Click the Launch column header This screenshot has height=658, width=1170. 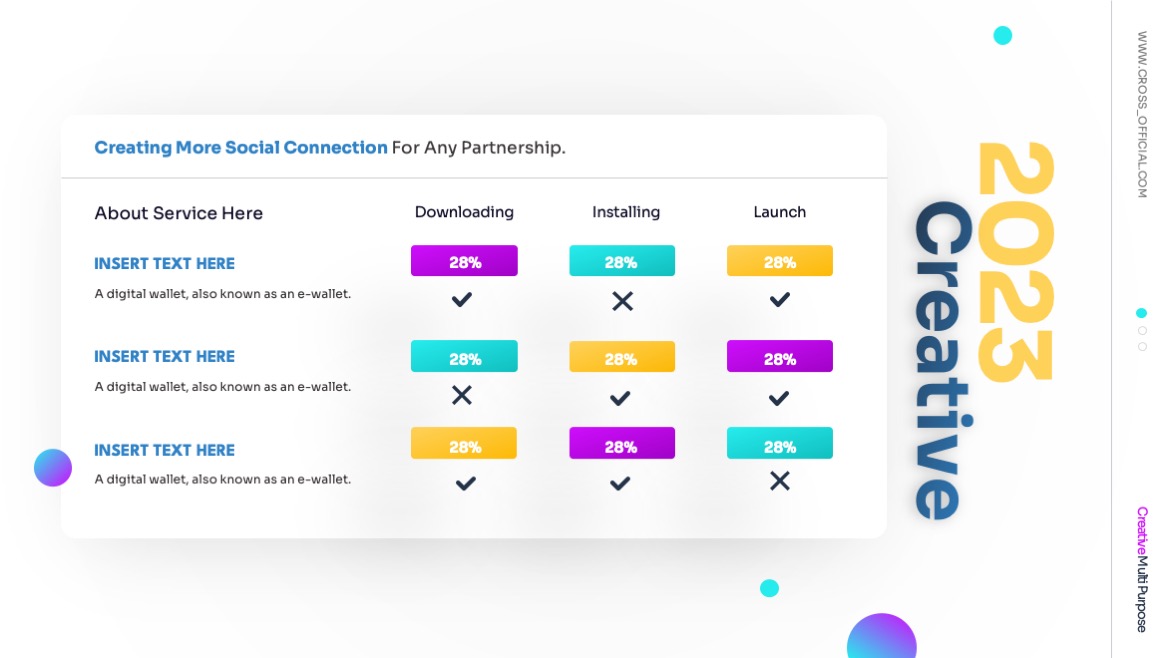click(779, 212)
